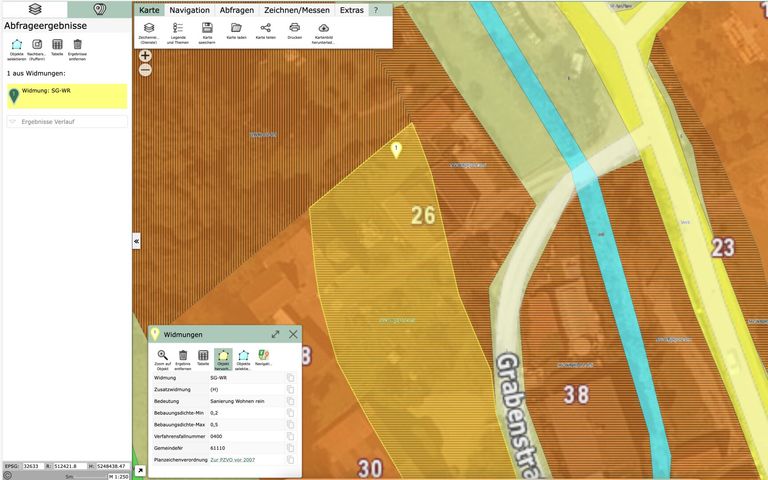Select the Widmung: SG-WR result entry

click(x=66, y=95)
